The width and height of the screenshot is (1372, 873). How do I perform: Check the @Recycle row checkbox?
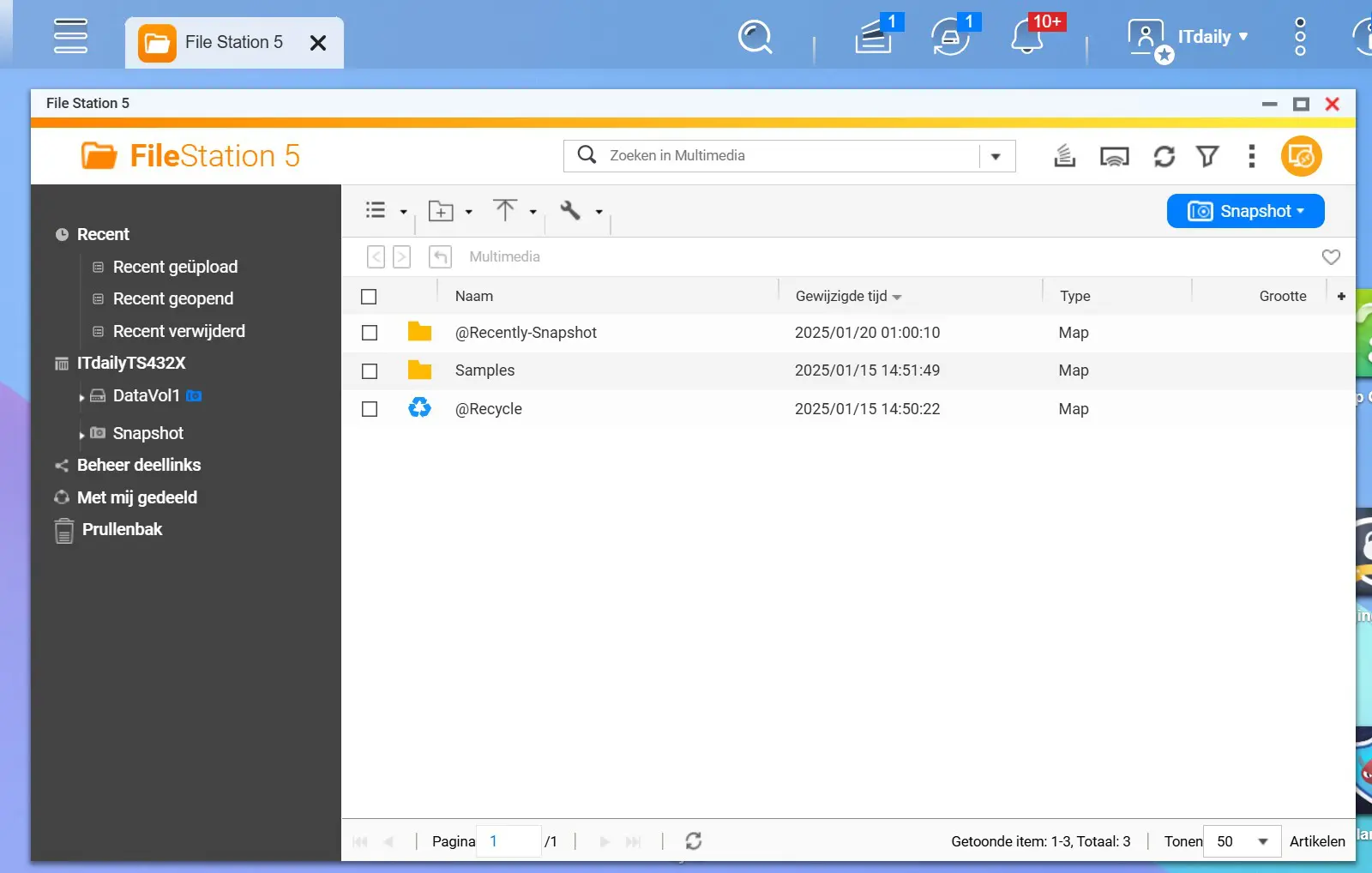point(370,409)
